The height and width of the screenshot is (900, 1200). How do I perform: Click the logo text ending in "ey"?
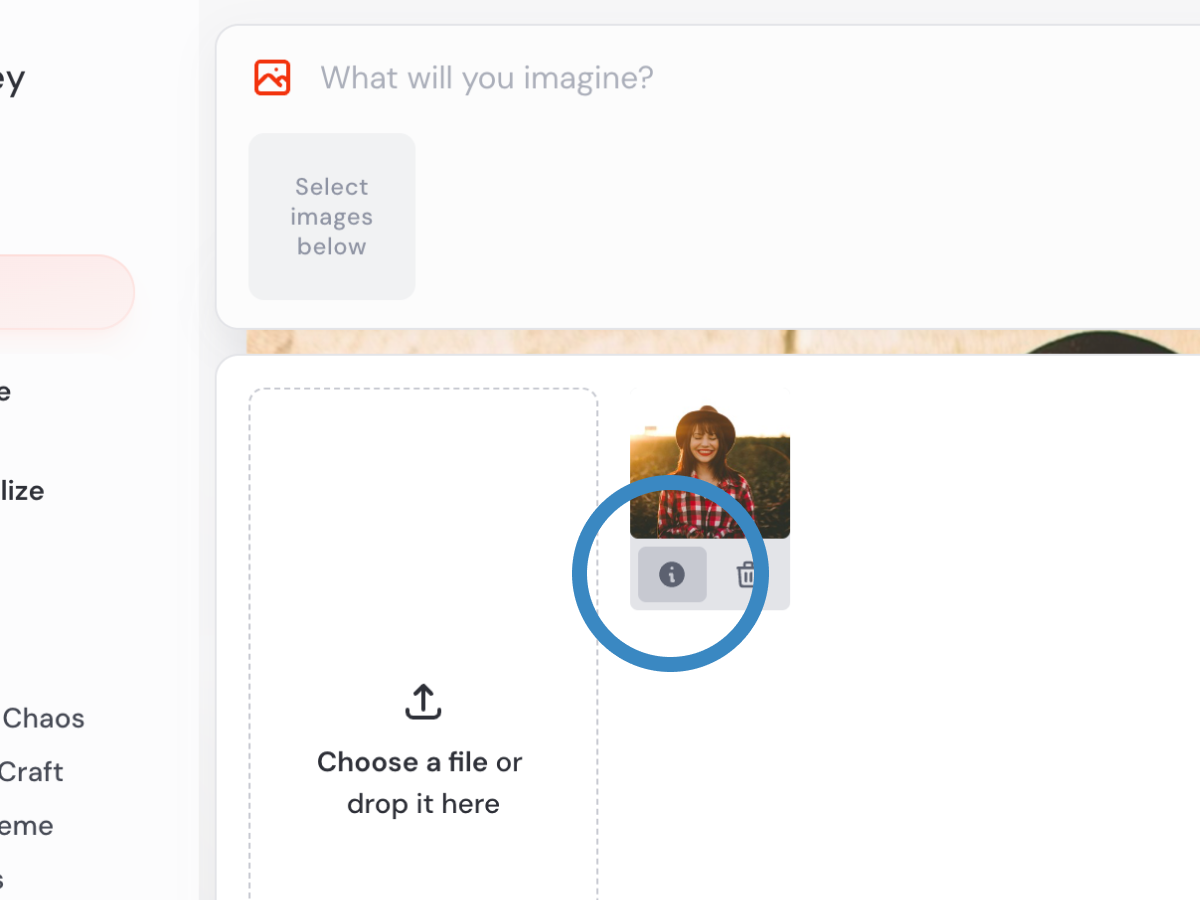tap(10, 80)
